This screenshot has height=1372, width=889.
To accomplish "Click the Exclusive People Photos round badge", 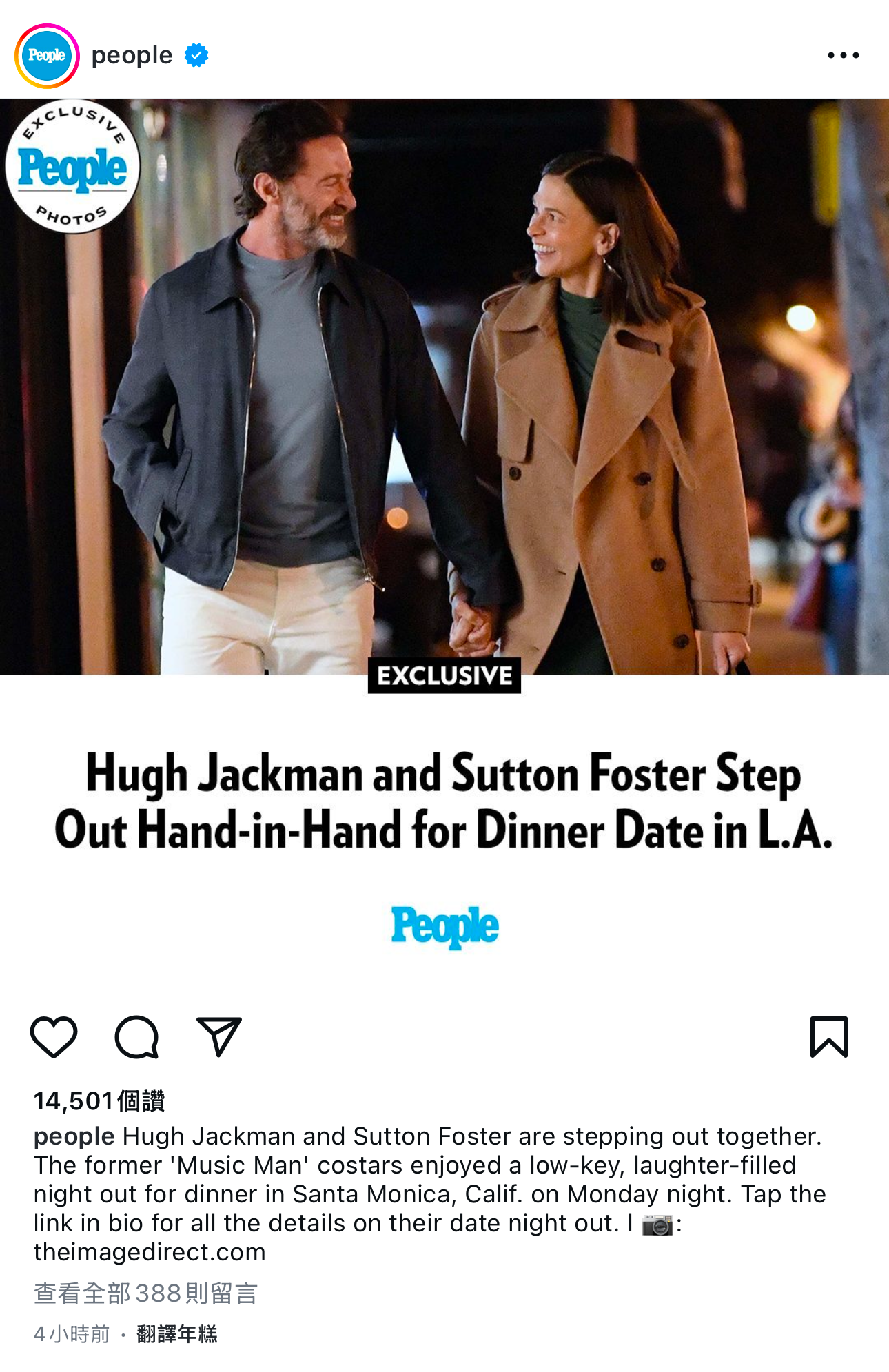I will pyautogui.click(x=72, y=167).
